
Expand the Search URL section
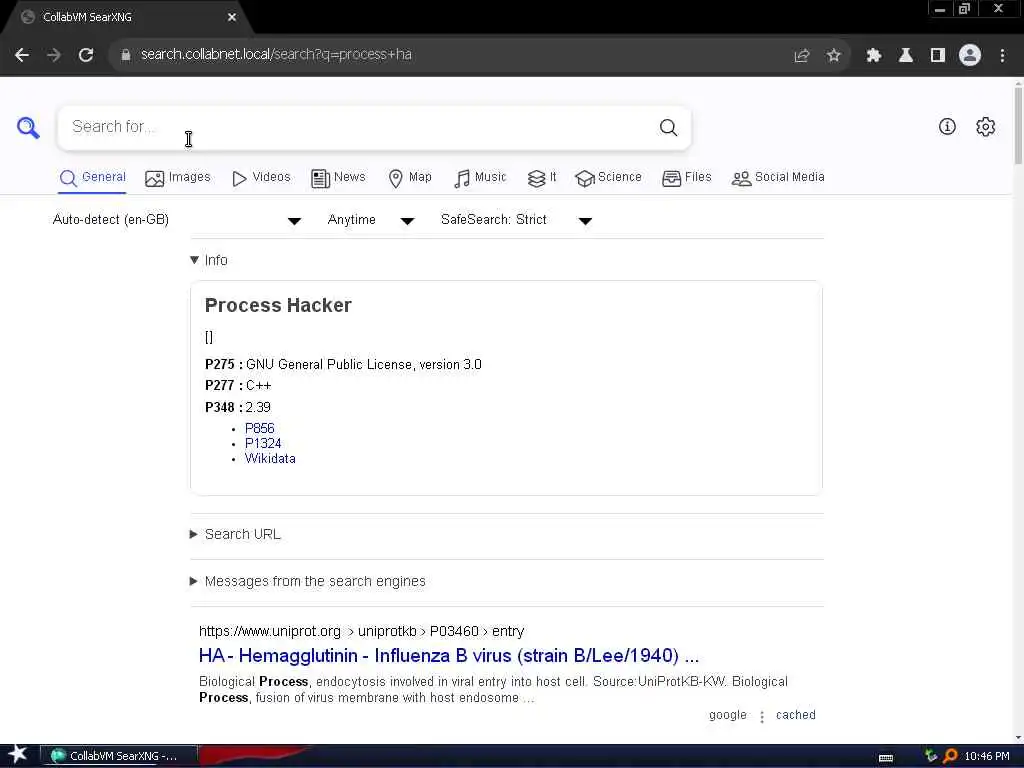[x=235, y=534]
